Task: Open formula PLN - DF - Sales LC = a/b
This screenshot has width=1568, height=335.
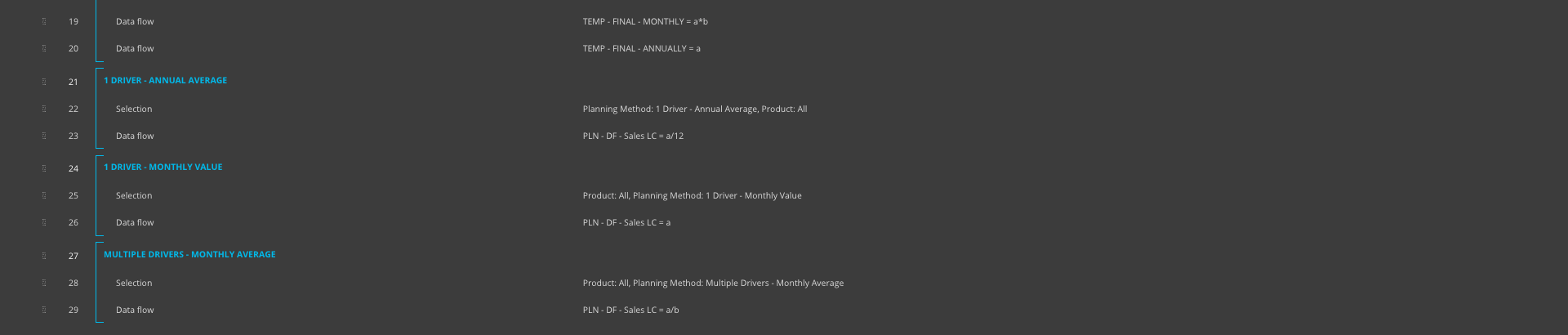Action: [630, 310]
